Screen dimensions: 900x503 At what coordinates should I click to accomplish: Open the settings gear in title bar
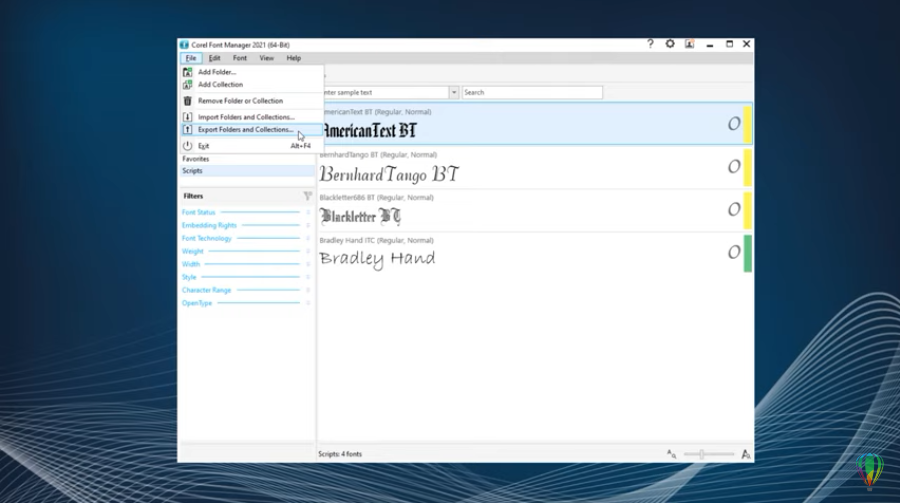click(x=670, y=44)
